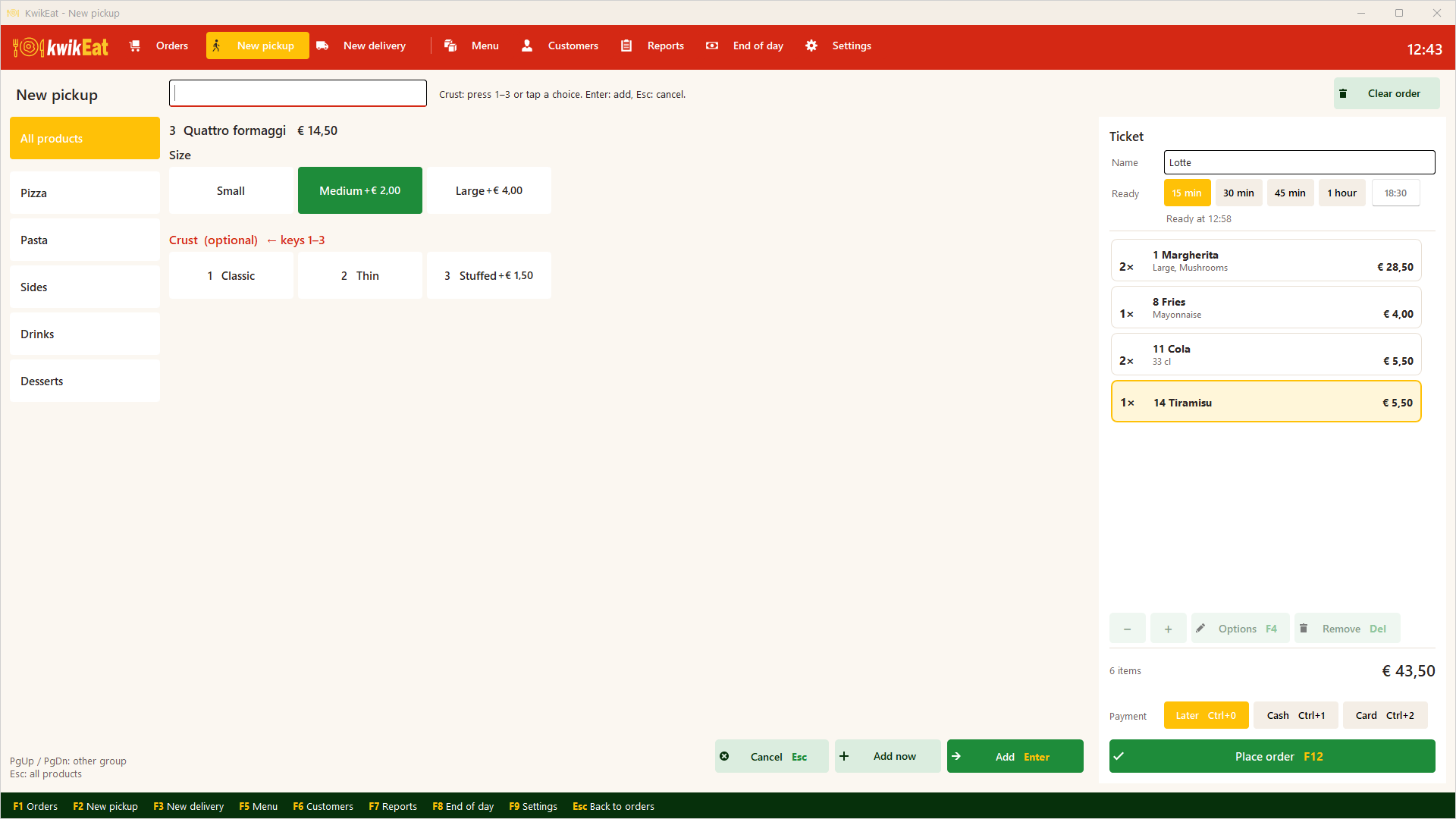Select the 8 Fries ticket line

[1266, 307]
